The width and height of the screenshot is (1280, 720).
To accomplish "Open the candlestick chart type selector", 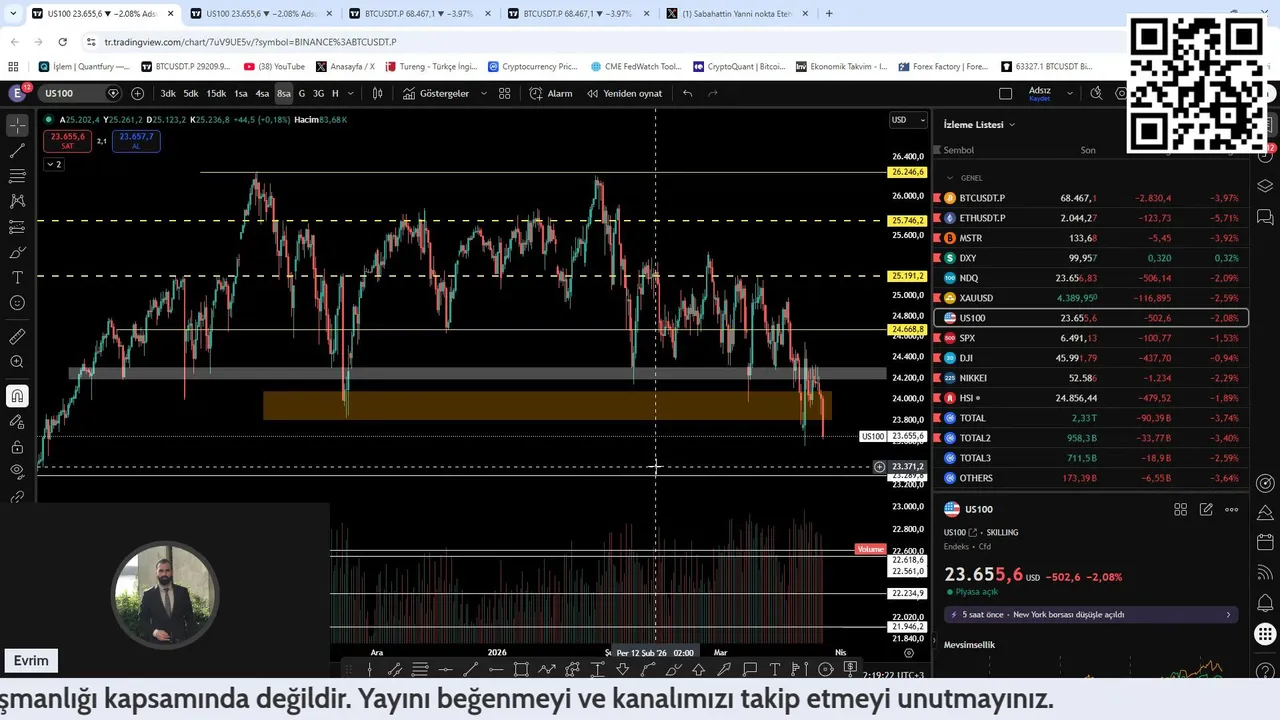I will coord(377,93).
